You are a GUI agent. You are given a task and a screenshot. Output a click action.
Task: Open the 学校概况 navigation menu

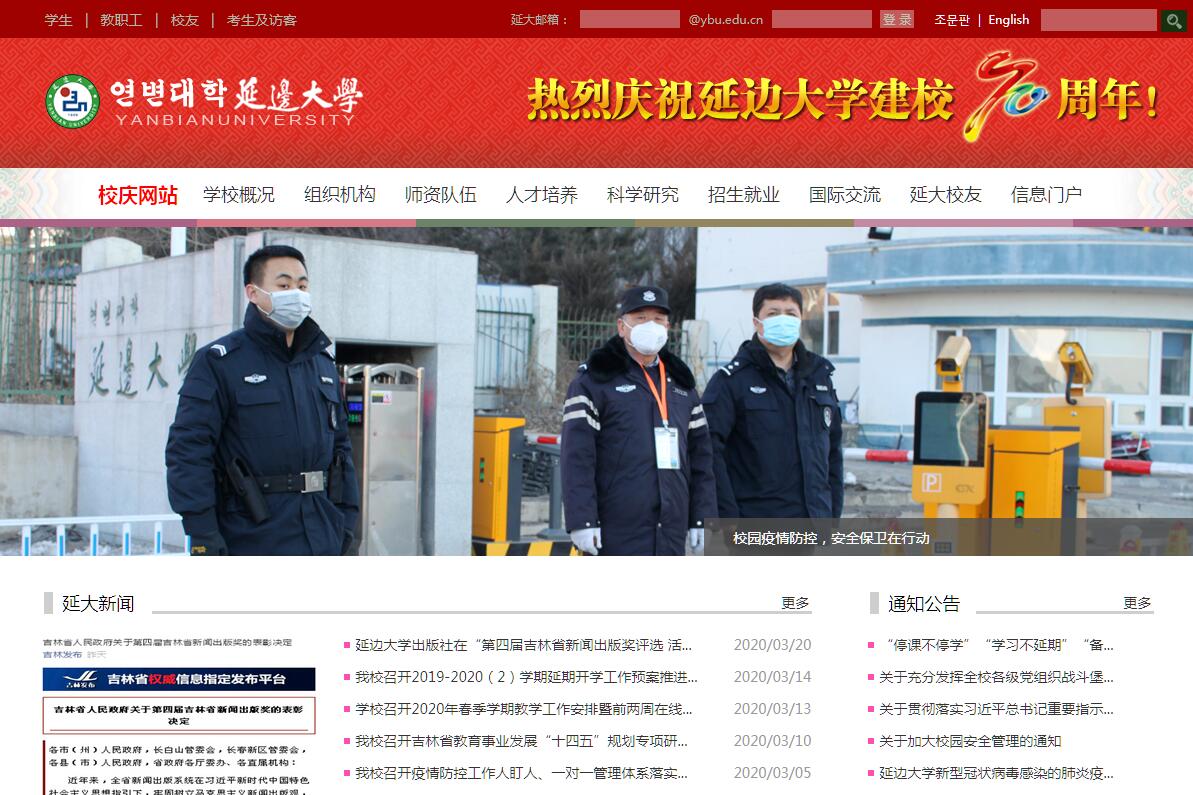(x=239, y=195)
